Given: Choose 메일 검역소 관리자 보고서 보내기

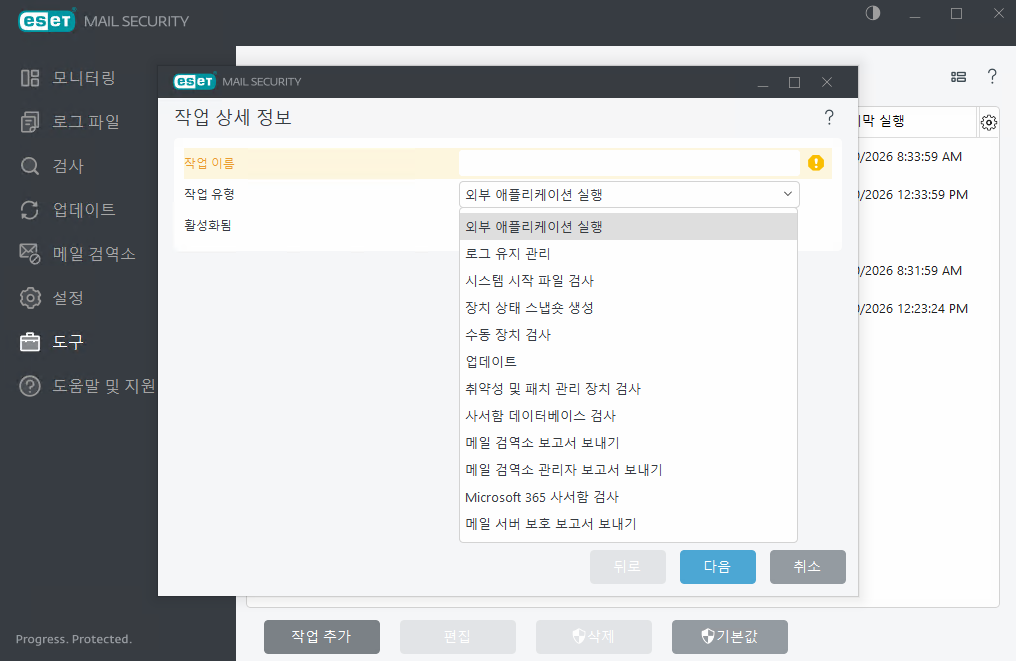Looking at the screenshot, I should (628, 470).
